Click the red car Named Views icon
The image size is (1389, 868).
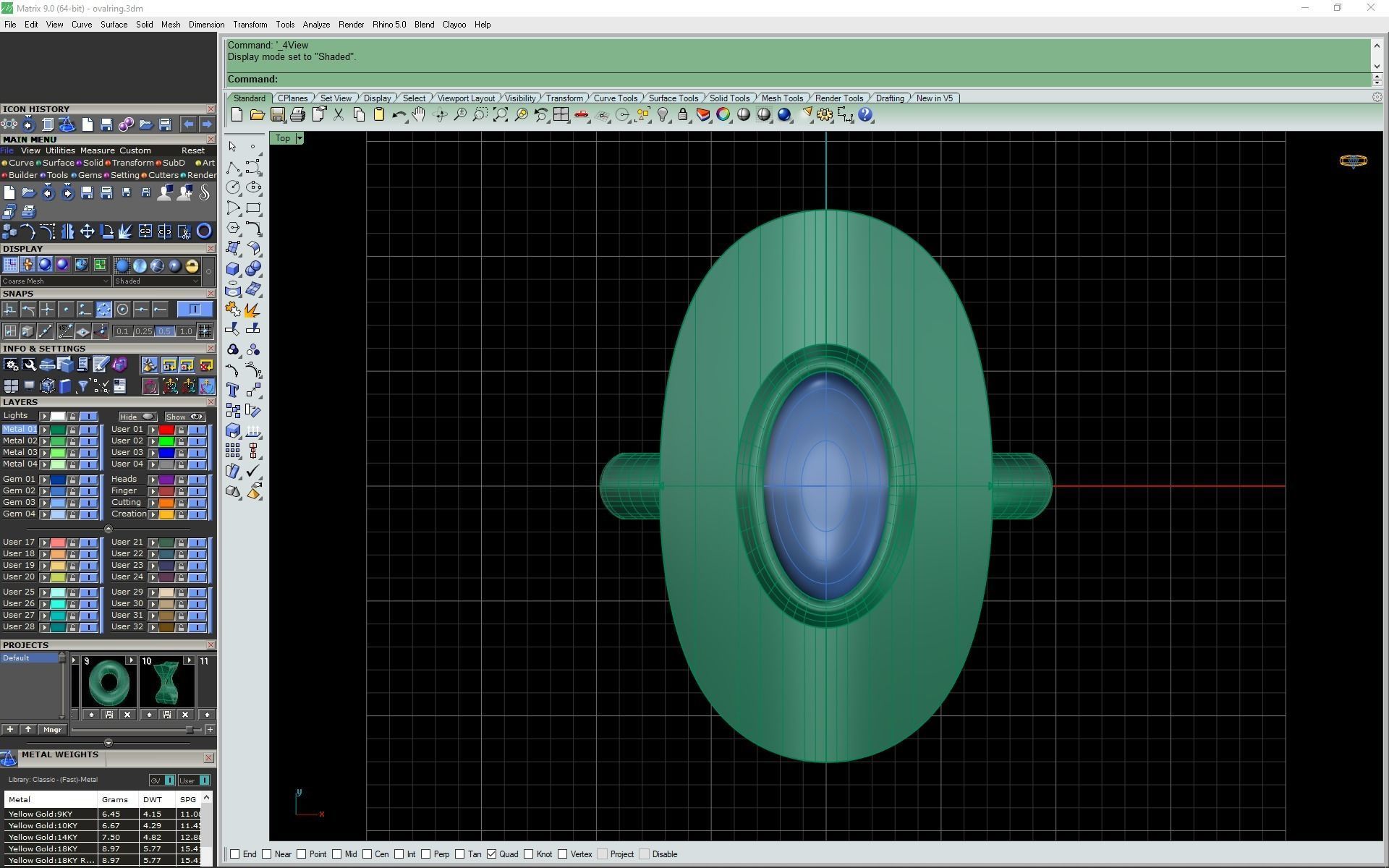581,115
